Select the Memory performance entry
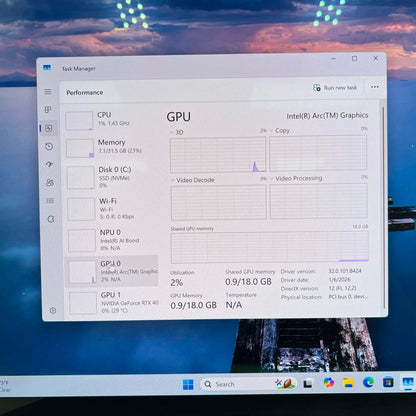 tap(112, 148)
